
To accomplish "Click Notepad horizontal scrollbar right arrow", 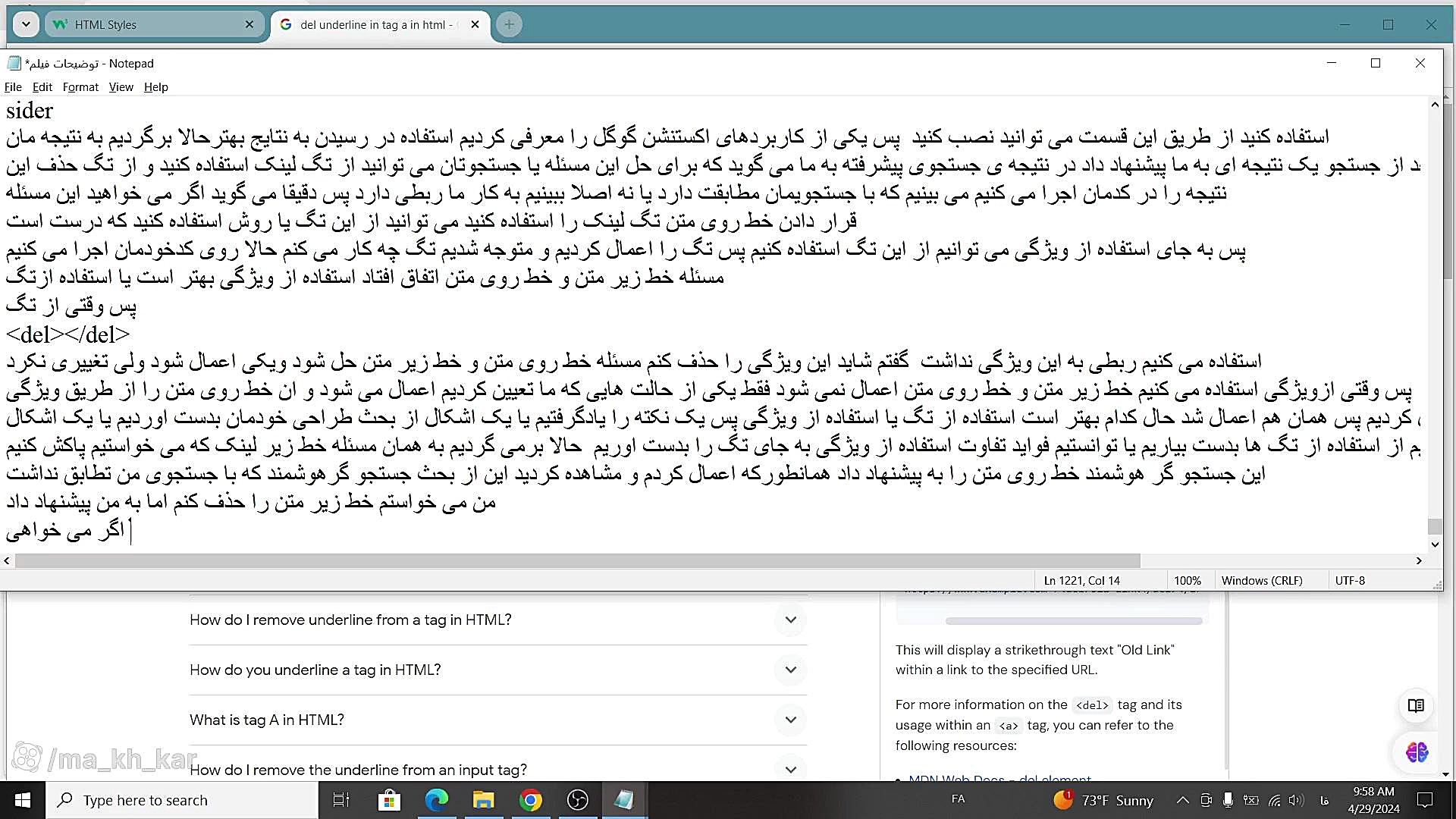I will pyautogui.click(x=1419, y=560).
